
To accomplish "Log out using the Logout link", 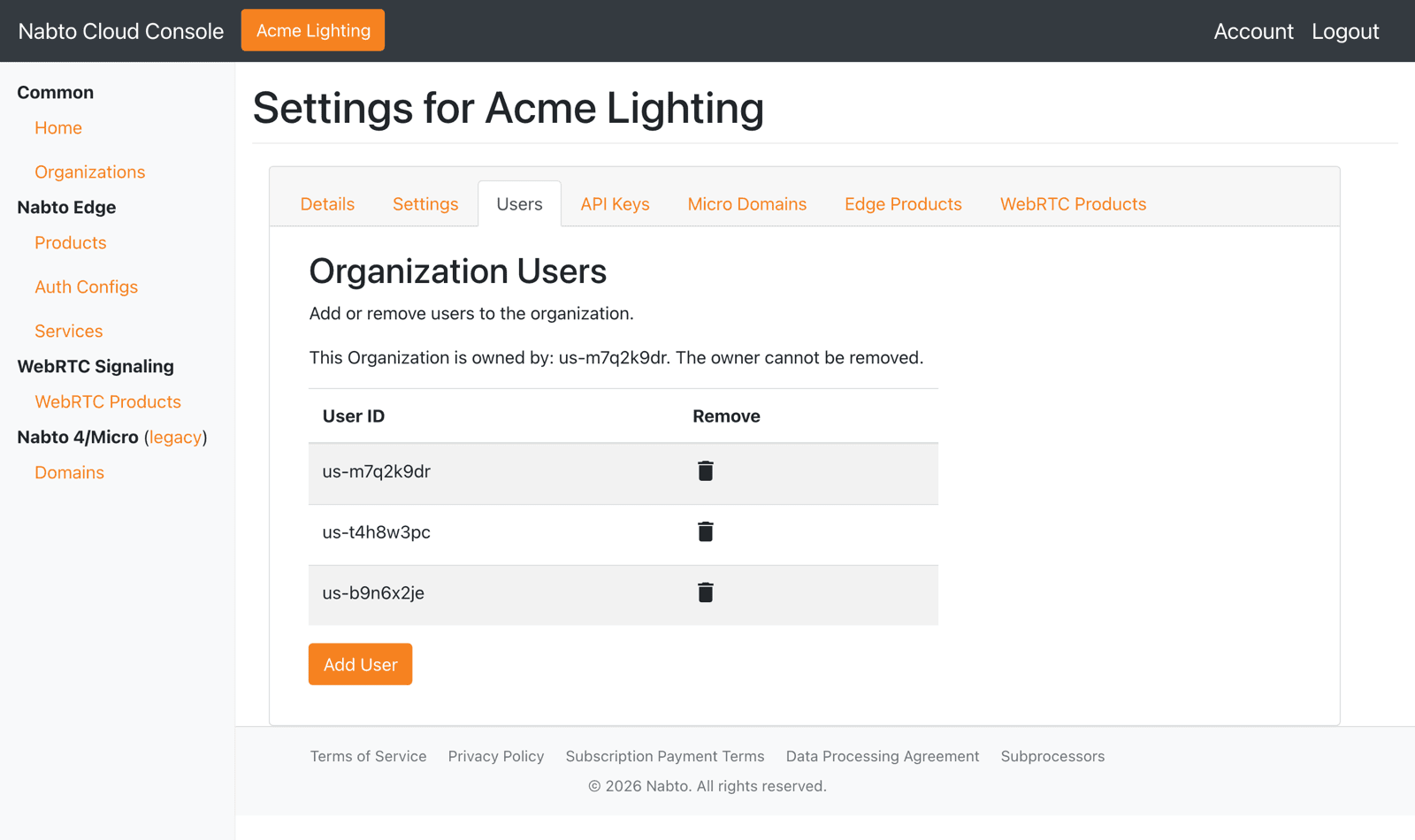I will (1345, 31).
